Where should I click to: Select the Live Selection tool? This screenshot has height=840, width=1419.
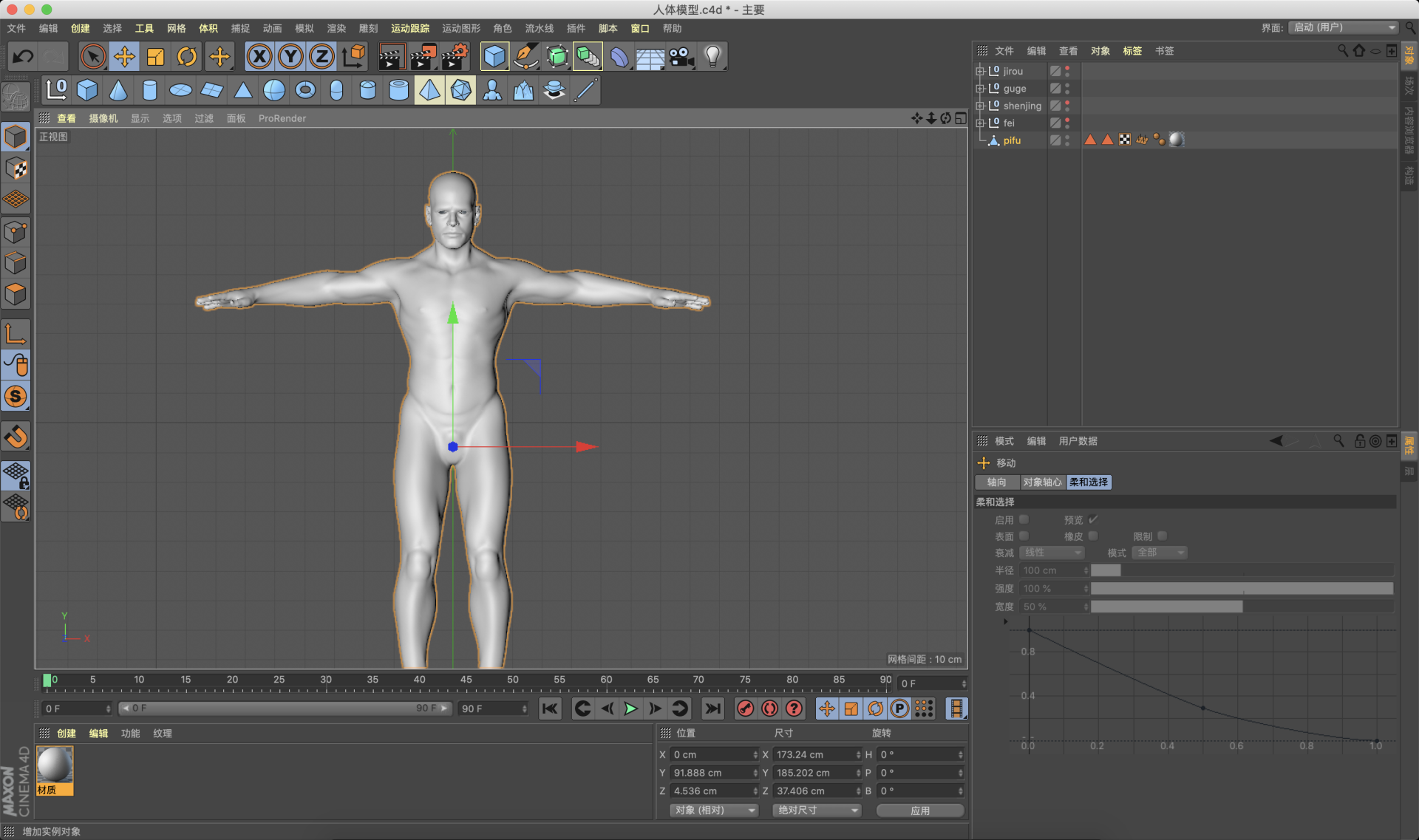click(93, 56)
